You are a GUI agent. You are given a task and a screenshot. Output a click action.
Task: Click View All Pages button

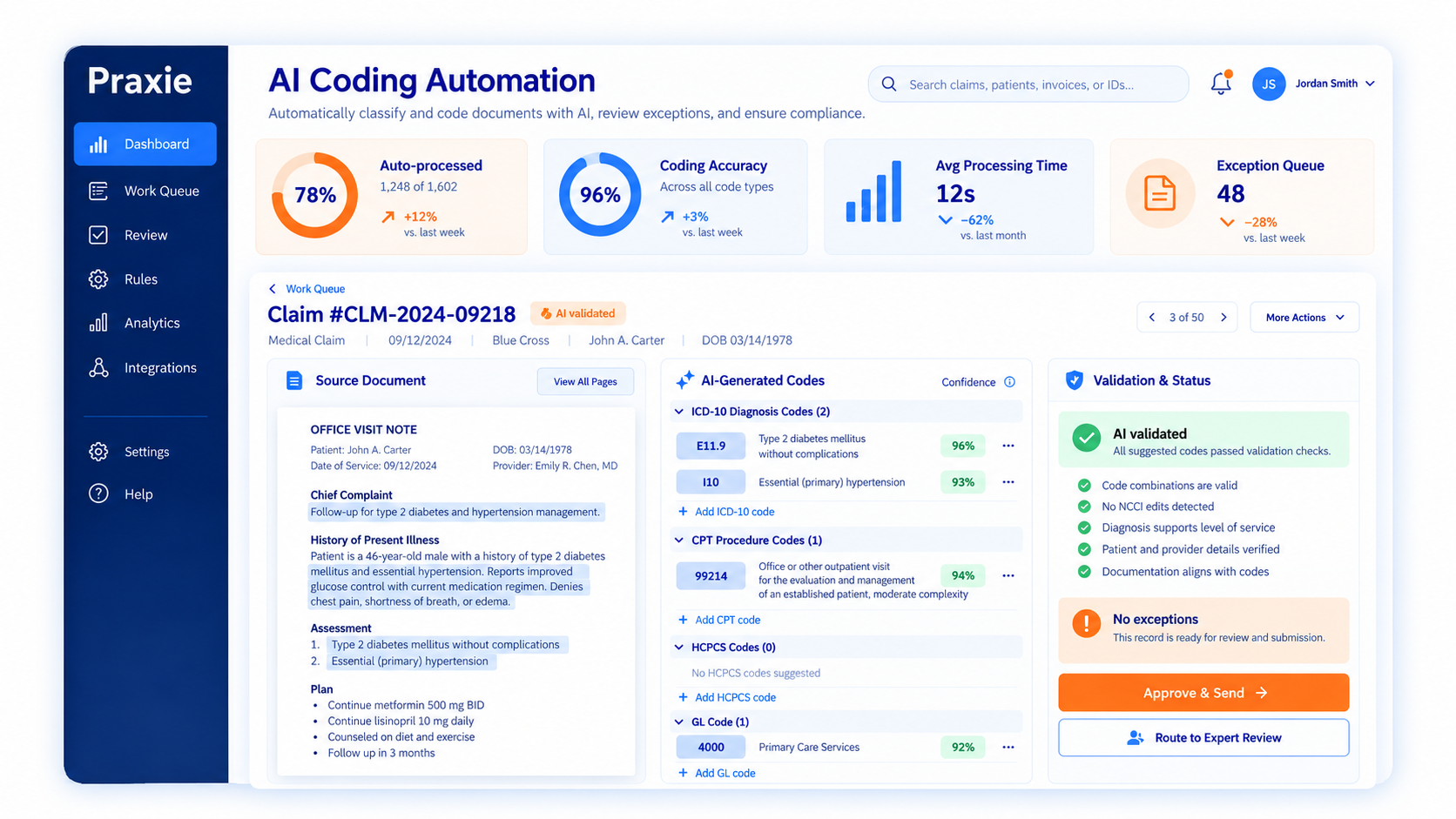[x=585, y=382]
